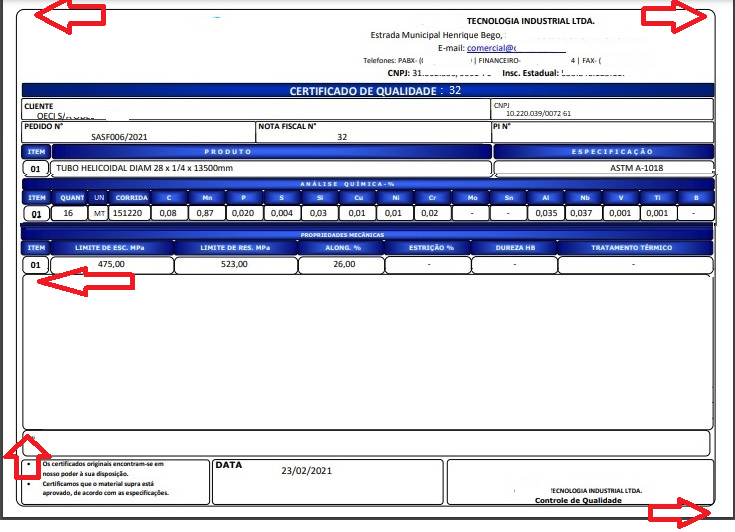The height and width of the screenshot is (532, 735).
Task: Click the 'ALONG. %' column header
Action: pyautogui.click(x=343, y=247)
